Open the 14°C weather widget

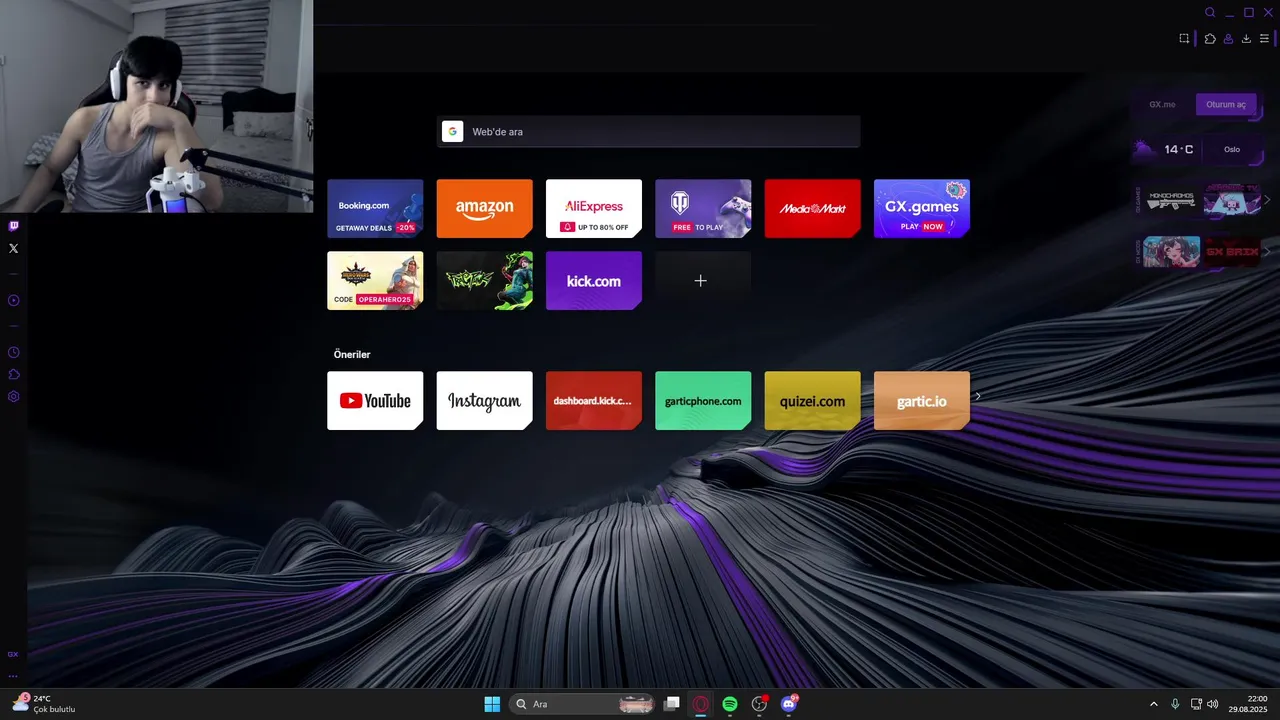[1165, 149]
